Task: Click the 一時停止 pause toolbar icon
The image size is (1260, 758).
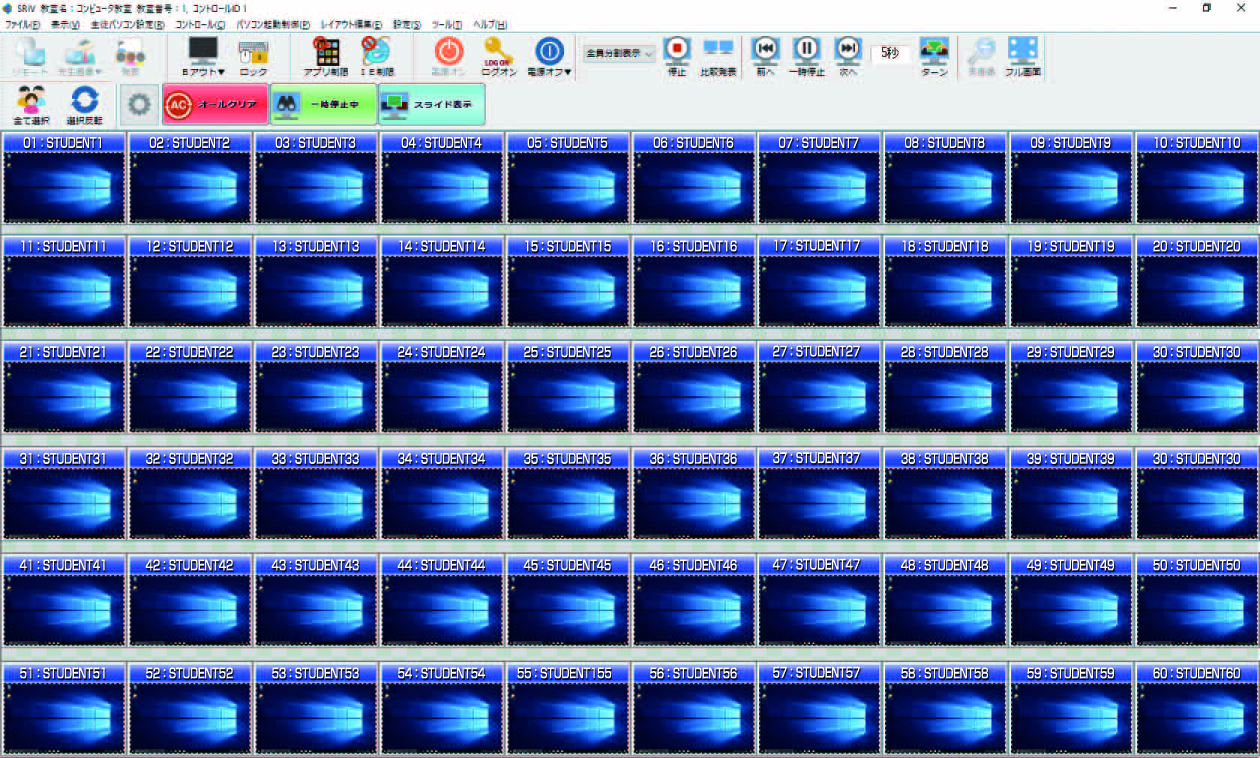Action: tap(807, 57)
